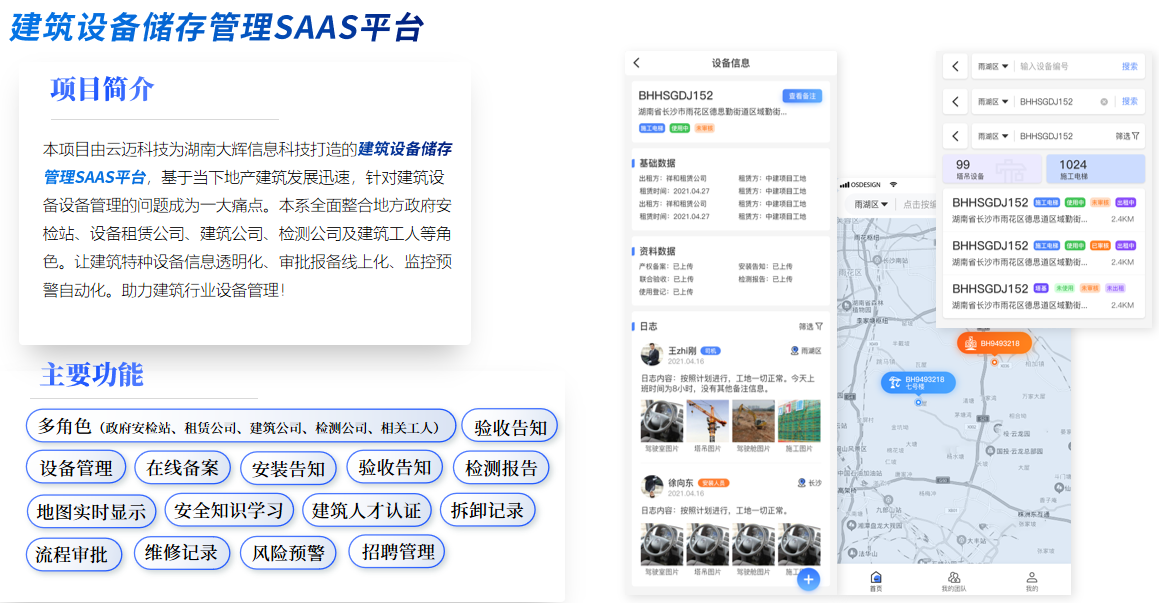Screen dimensions: 1159x603
Task: Click the 设备管理 feature pill
Action: click(x=76, y=468)
